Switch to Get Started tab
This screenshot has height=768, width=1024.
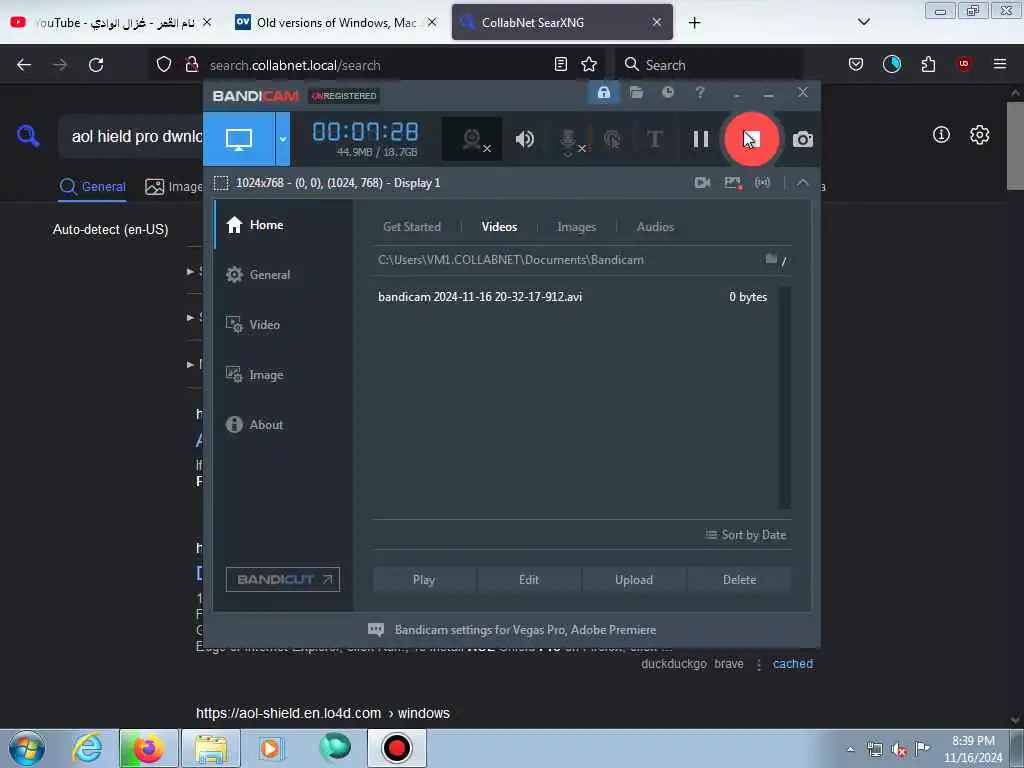pyautogui.click(x=411, y=227)
